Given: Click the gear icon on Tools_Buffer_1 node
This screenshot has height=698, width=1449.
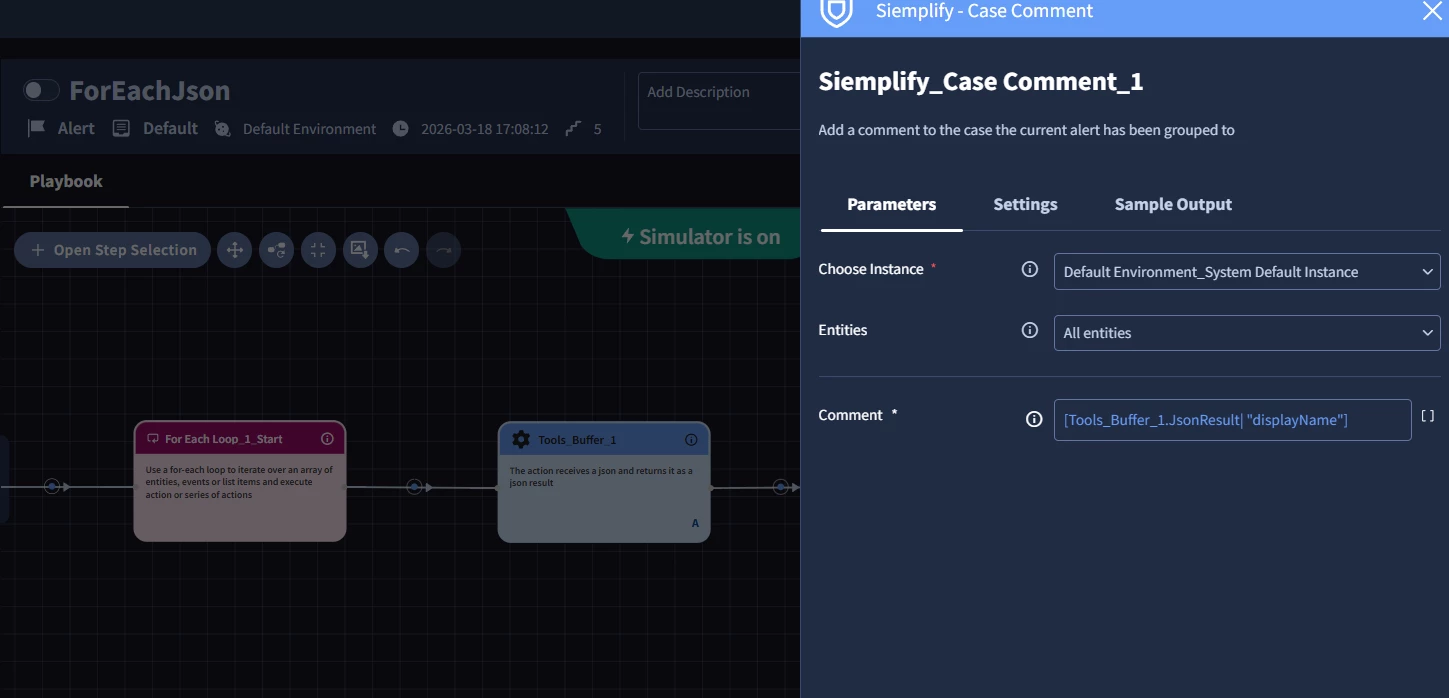Looking at the screenshot, I should [x=521, y=440].
